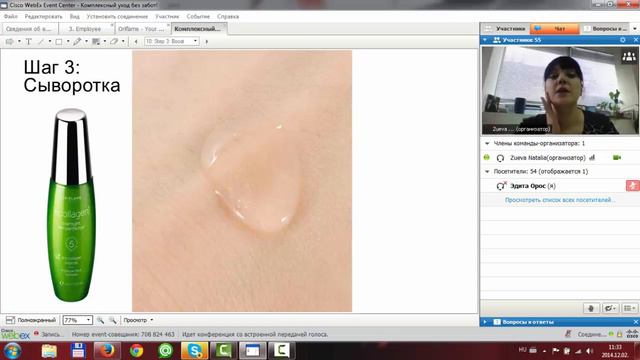Click the video group view icon

(x=629, y=57)
